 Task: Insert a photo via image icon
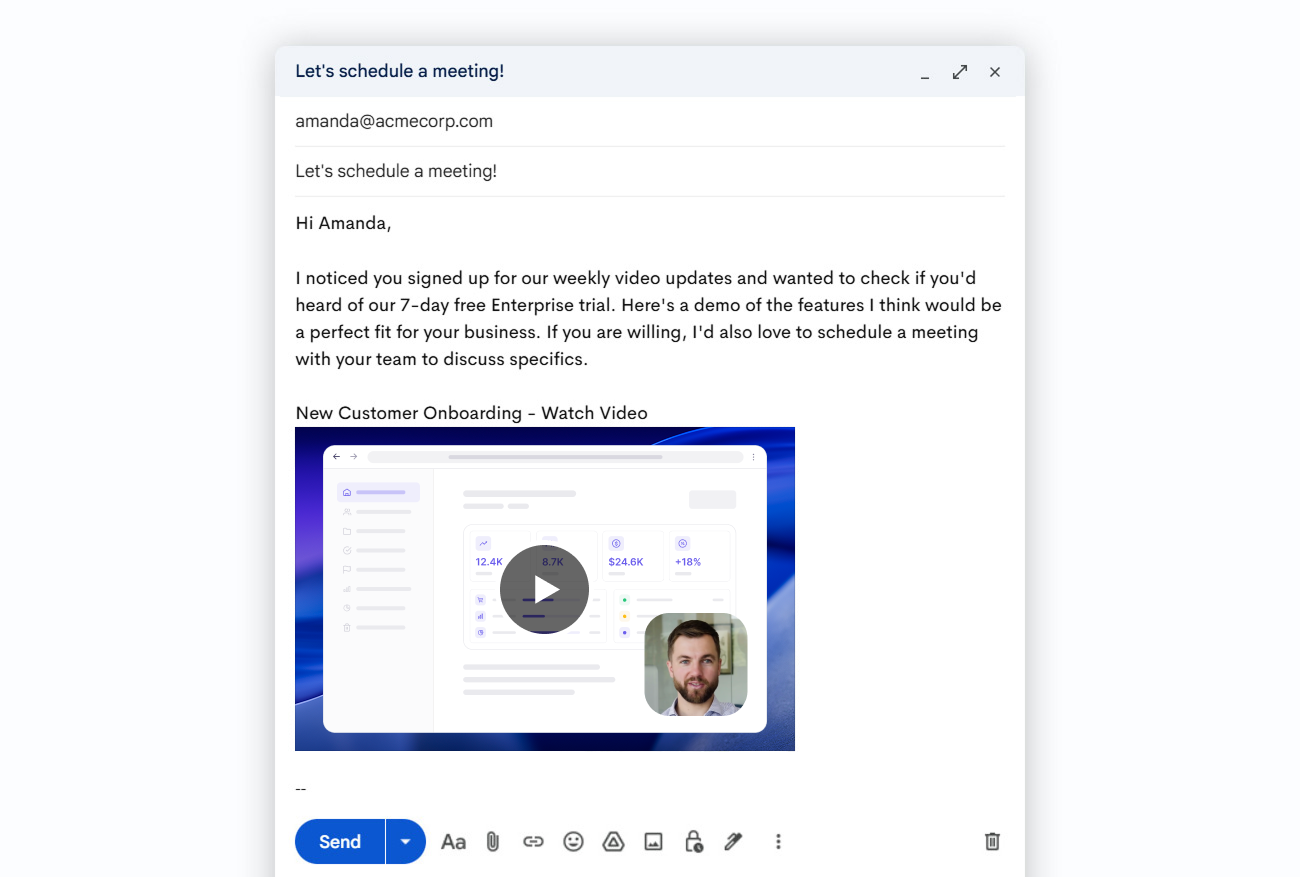[x=653, y=842]
